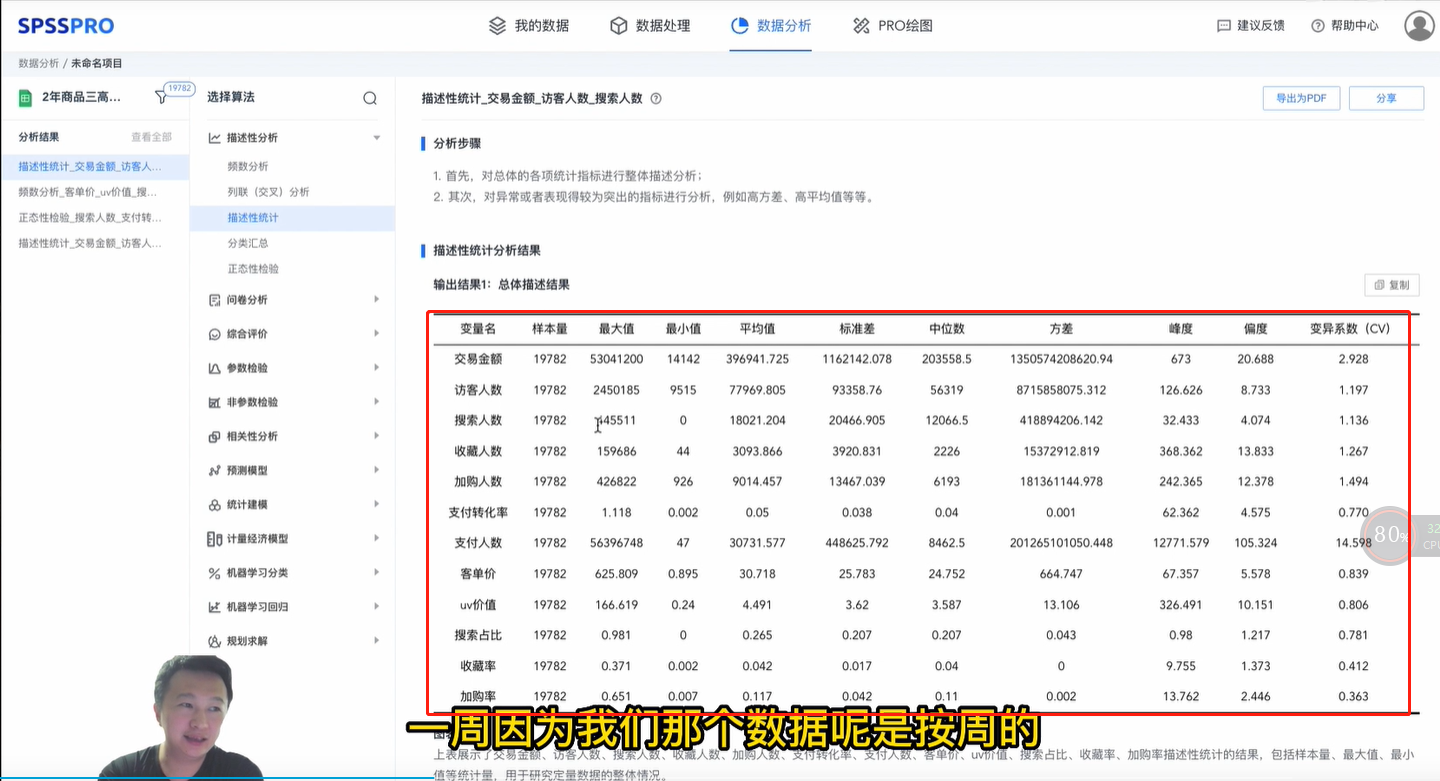
Task: Select the highlighted 描述性统计_交易金额_访客人 result
Action: pos(95,166)
